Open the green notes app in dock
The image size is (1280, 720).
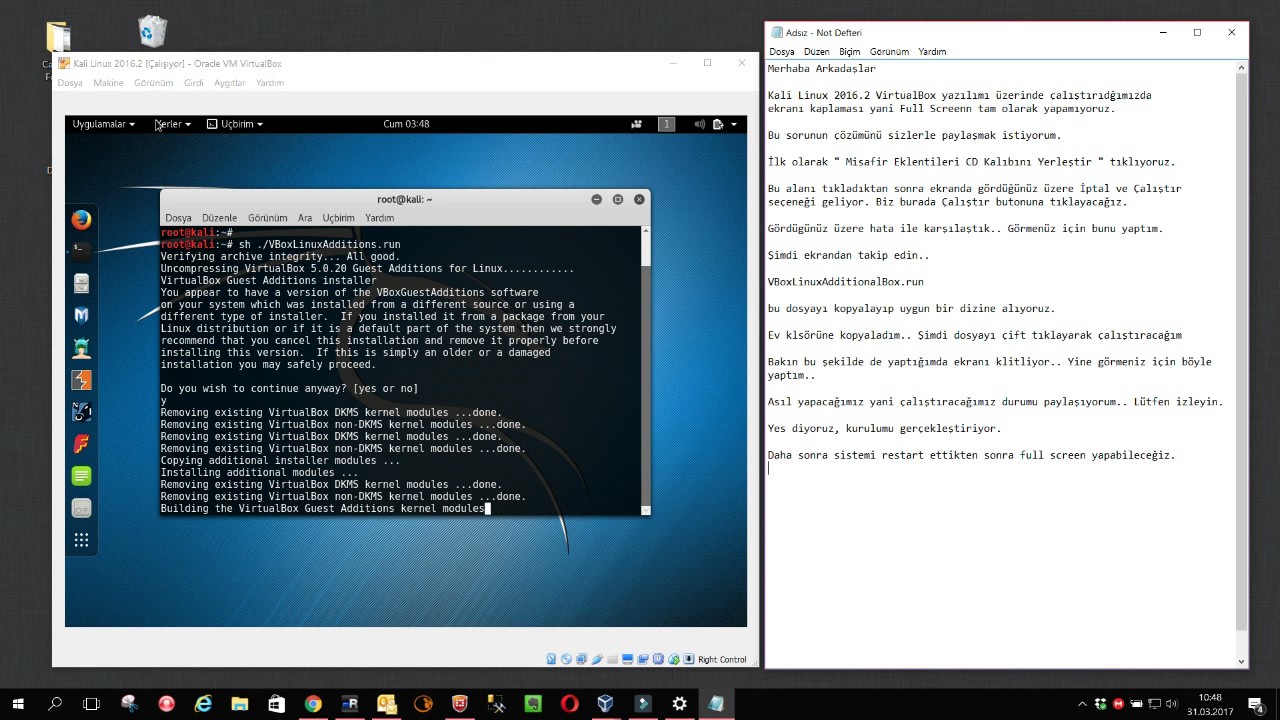coord(82,475)
